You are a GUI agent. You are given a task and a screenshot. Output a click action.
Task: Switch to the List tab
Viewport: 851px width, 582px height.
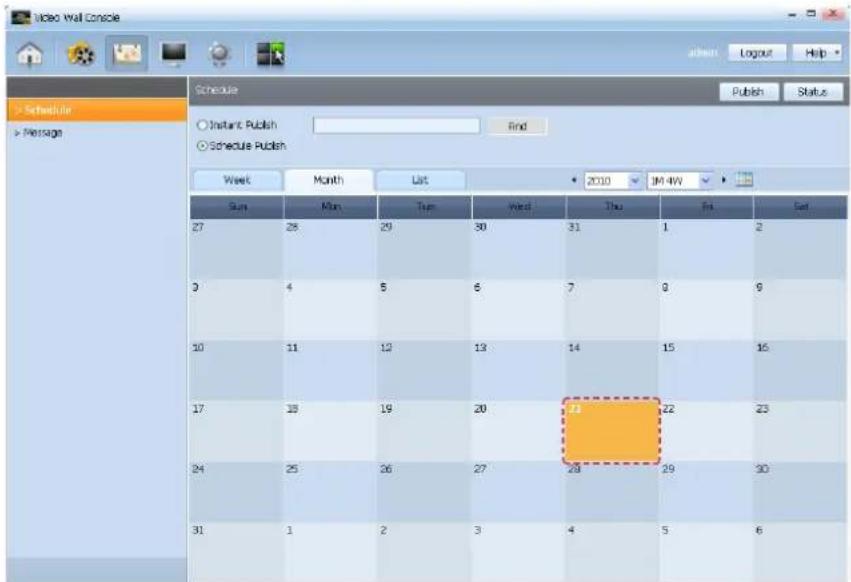(x=420, y=180)
